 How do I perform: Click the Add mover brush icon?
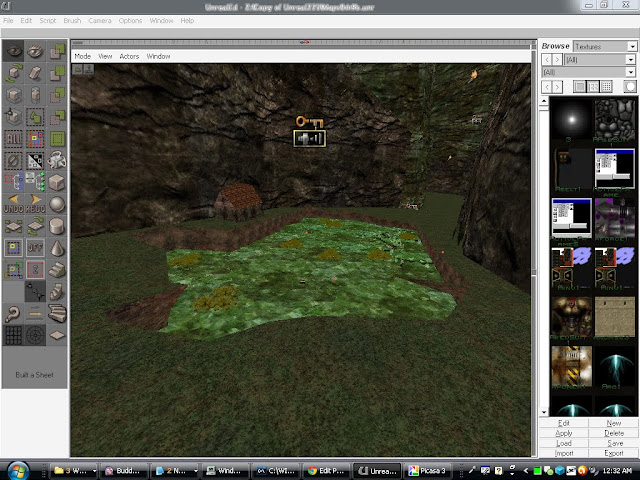tap(57, 161)
